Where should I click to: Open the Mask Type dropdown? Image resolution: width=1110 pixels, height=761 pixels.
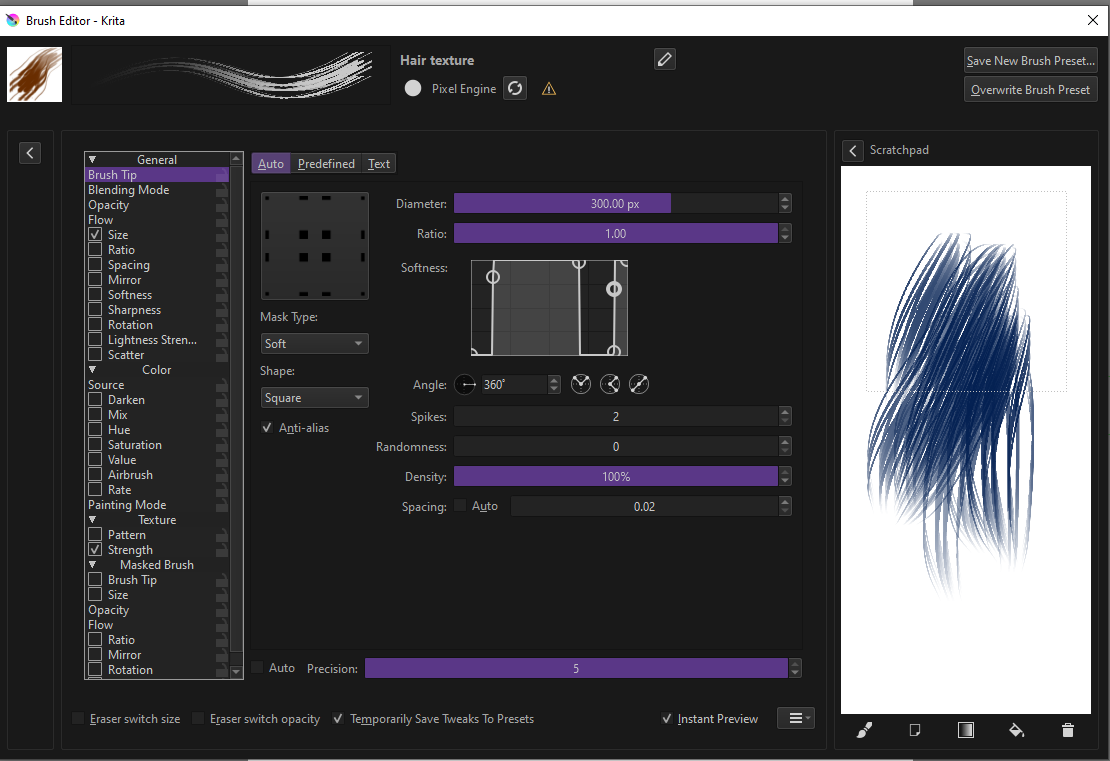click(x=314, y=344)
